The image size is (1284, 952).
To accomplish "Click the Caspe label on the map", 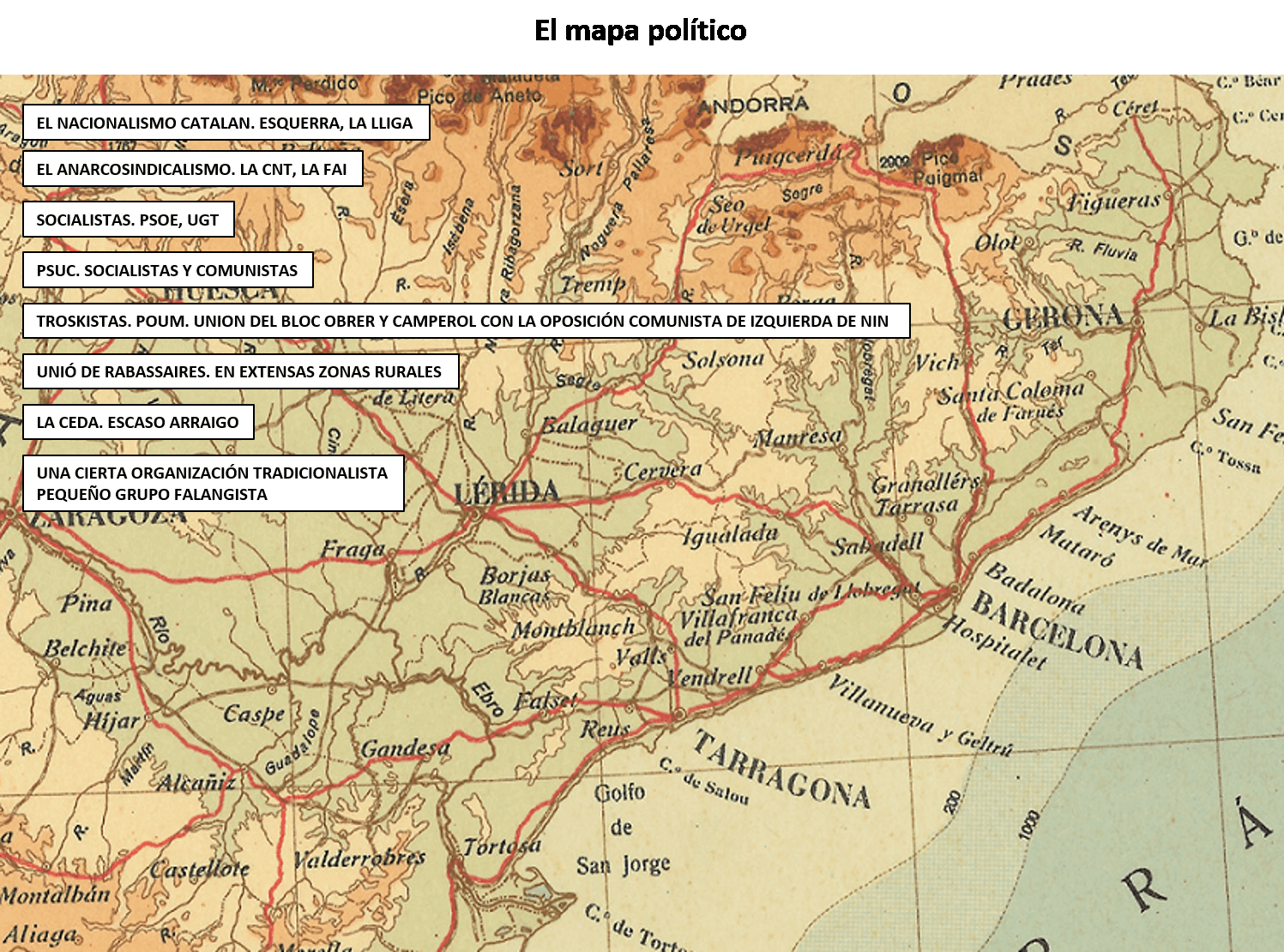I will point(254,714).
